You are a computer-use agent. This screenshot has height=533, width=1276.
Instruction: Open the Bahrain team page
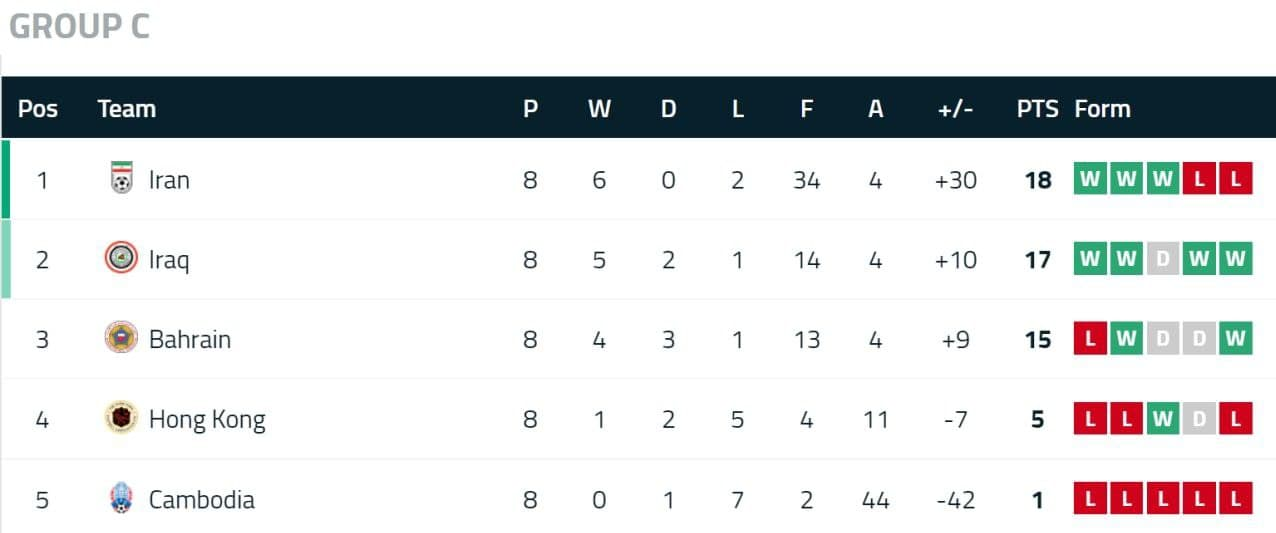pyautogui.click(x=189, y=339)
